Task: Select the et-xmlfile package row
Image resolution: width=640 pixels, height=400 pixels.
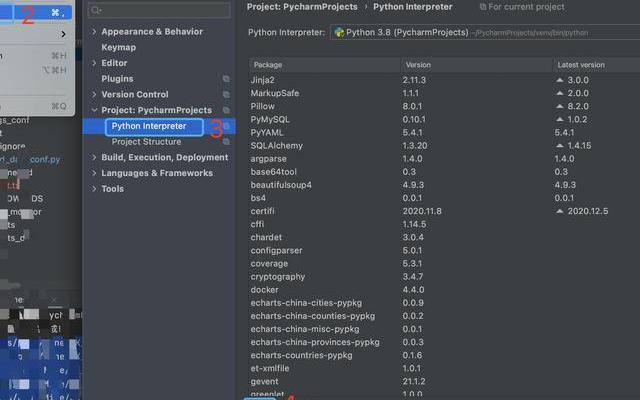Action: click(444, 368)
